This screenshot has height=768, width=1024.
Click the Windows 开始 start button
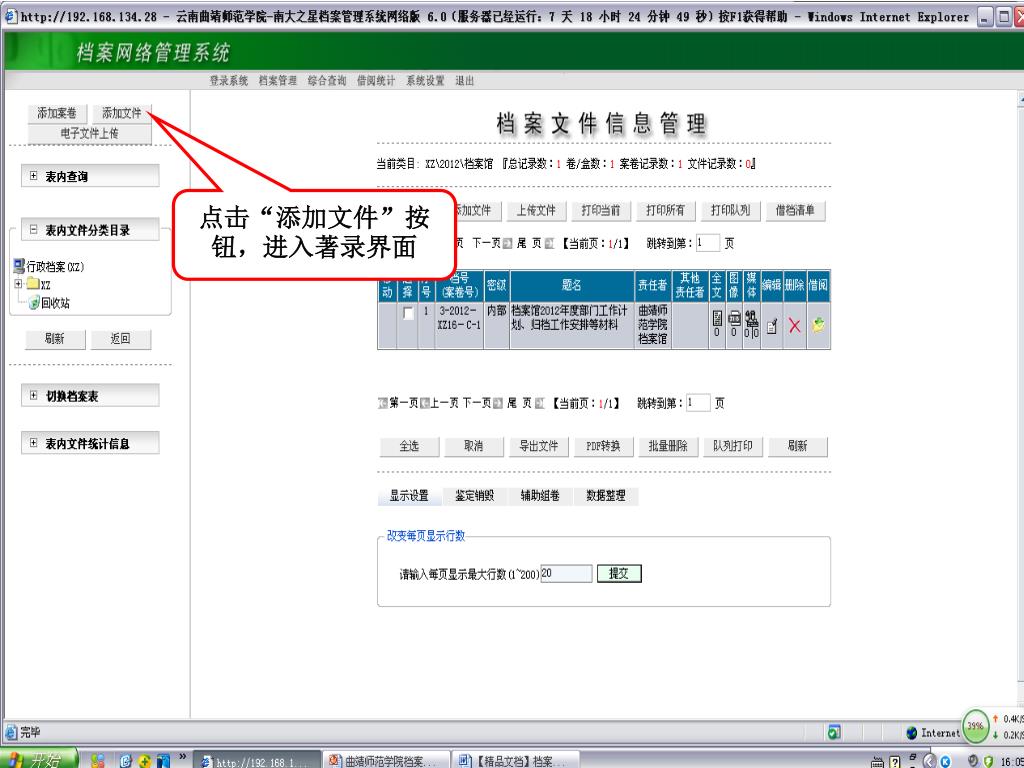click(x=39, y=760)
